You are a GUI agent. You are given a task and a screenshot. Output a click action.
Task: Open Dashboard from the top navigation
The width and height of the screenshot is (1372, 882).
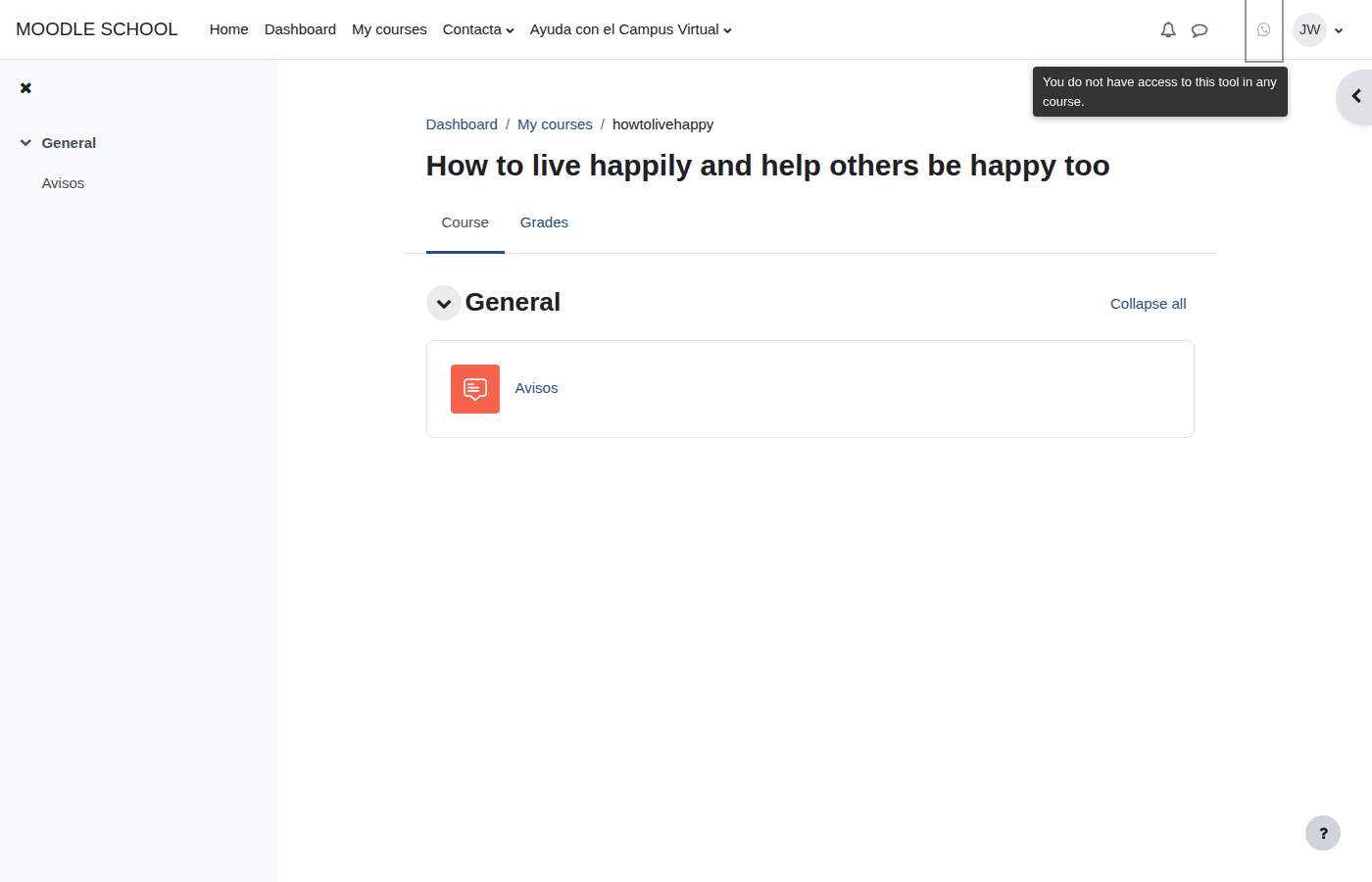(300, 30)
